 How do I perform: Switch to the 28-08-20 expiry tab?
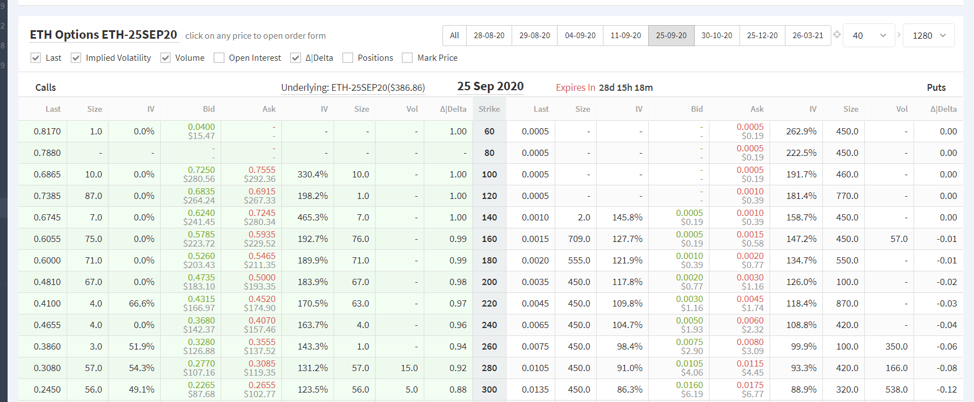click(x=489, y=35)
